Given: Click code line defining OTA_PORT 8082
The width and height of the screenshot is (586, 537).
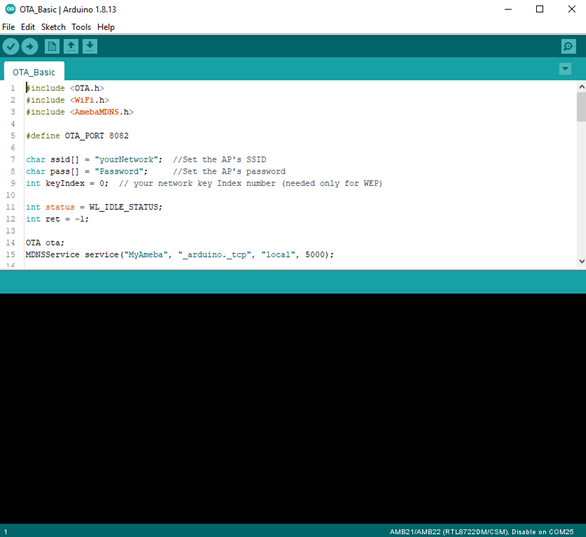Looking at the screenshot, I should pos(77,136).
